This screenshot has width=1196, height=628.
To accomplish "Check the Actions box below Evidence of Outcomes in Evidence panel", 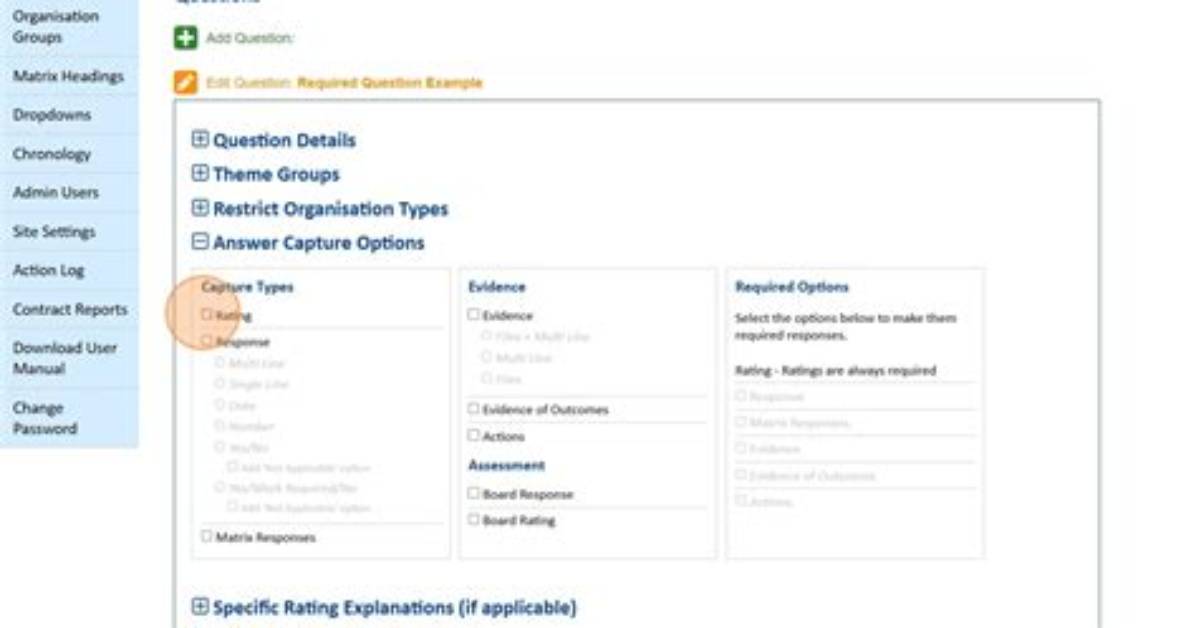I will click(x=474, y=436).
